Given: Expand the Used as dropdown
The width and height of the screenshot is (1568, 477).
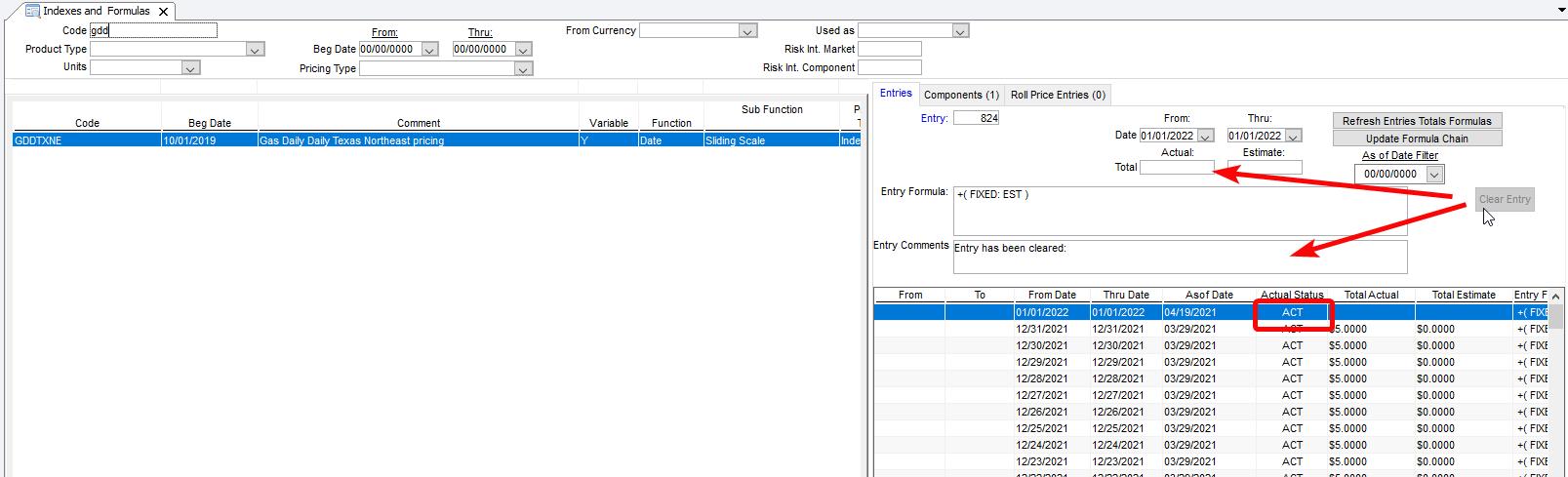Looking at the screenshot, I should tap(960, 31).
